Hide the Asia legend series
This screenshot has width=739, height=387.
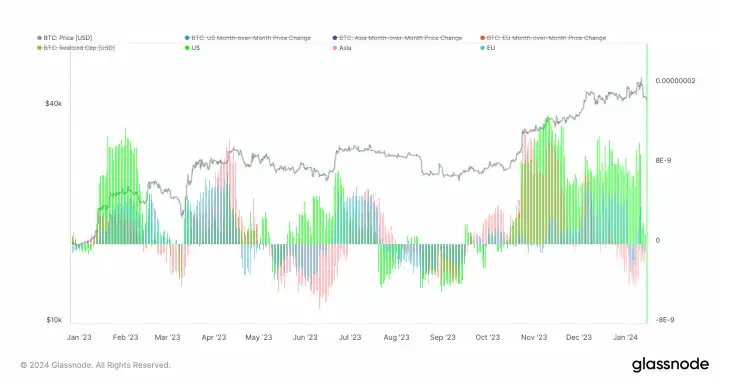342,48
